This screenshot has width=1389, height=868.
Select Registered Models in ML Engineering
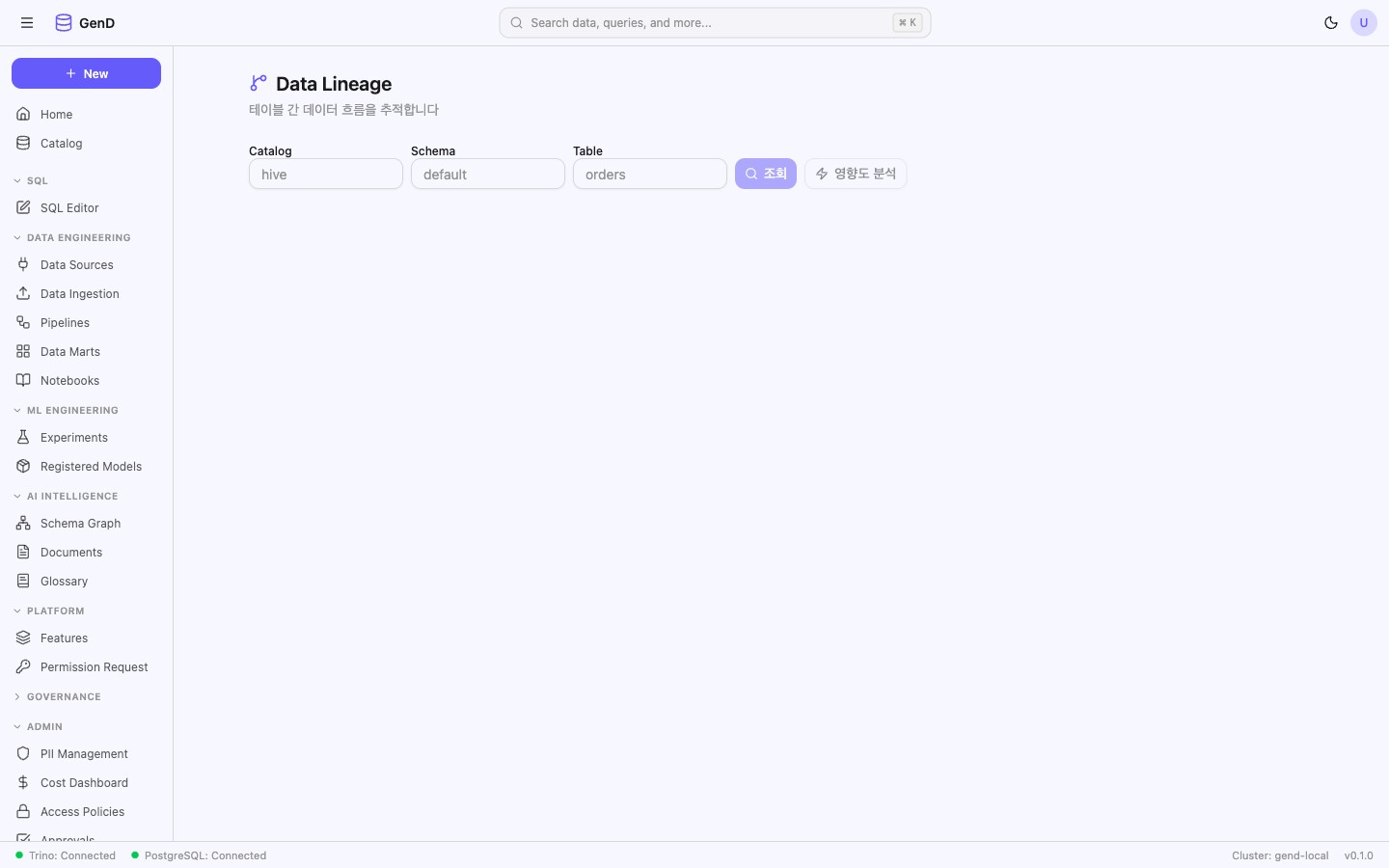91,466
